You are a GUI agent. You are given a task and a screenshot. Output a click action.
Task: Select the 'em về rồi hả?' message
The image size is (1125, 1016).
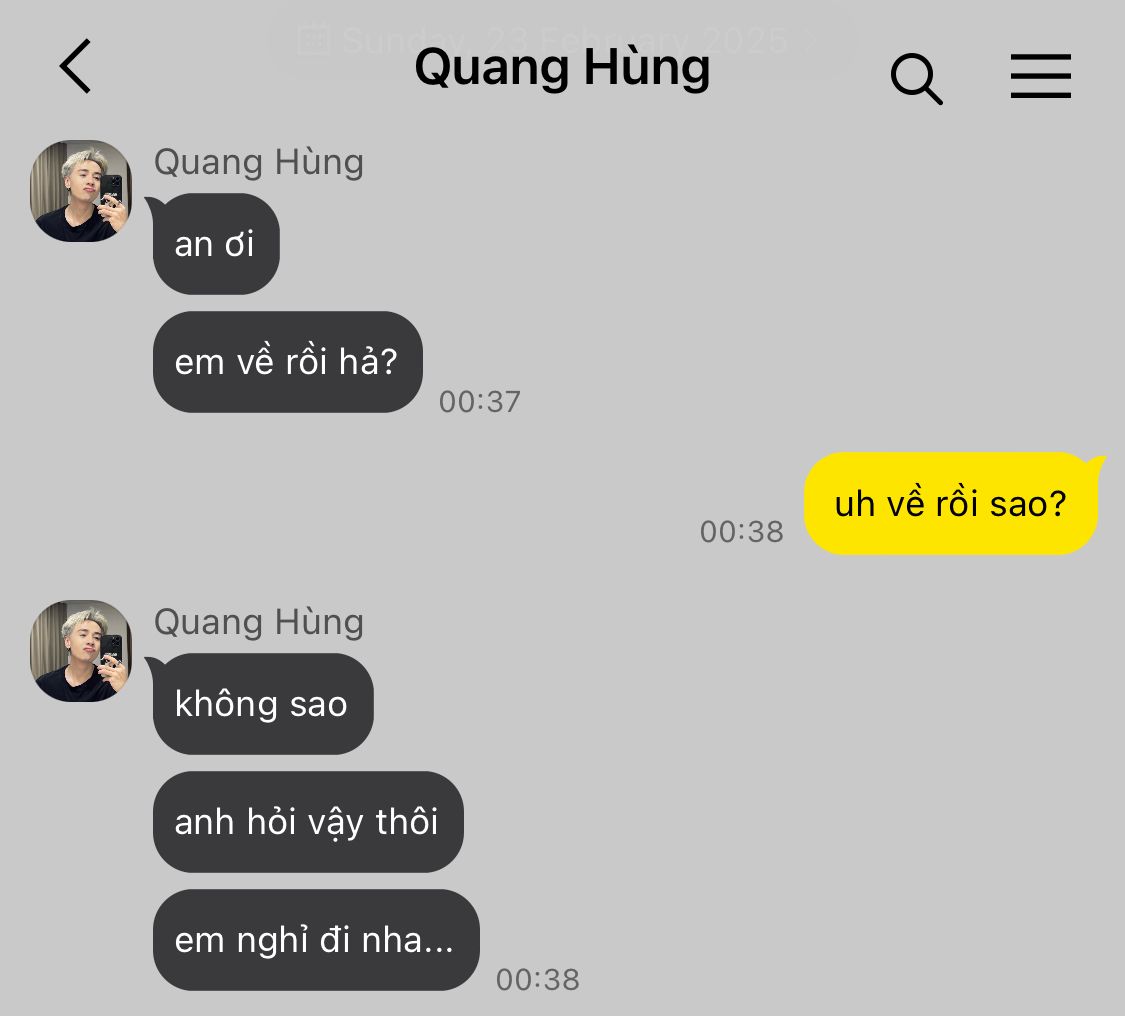pos(287,362)
